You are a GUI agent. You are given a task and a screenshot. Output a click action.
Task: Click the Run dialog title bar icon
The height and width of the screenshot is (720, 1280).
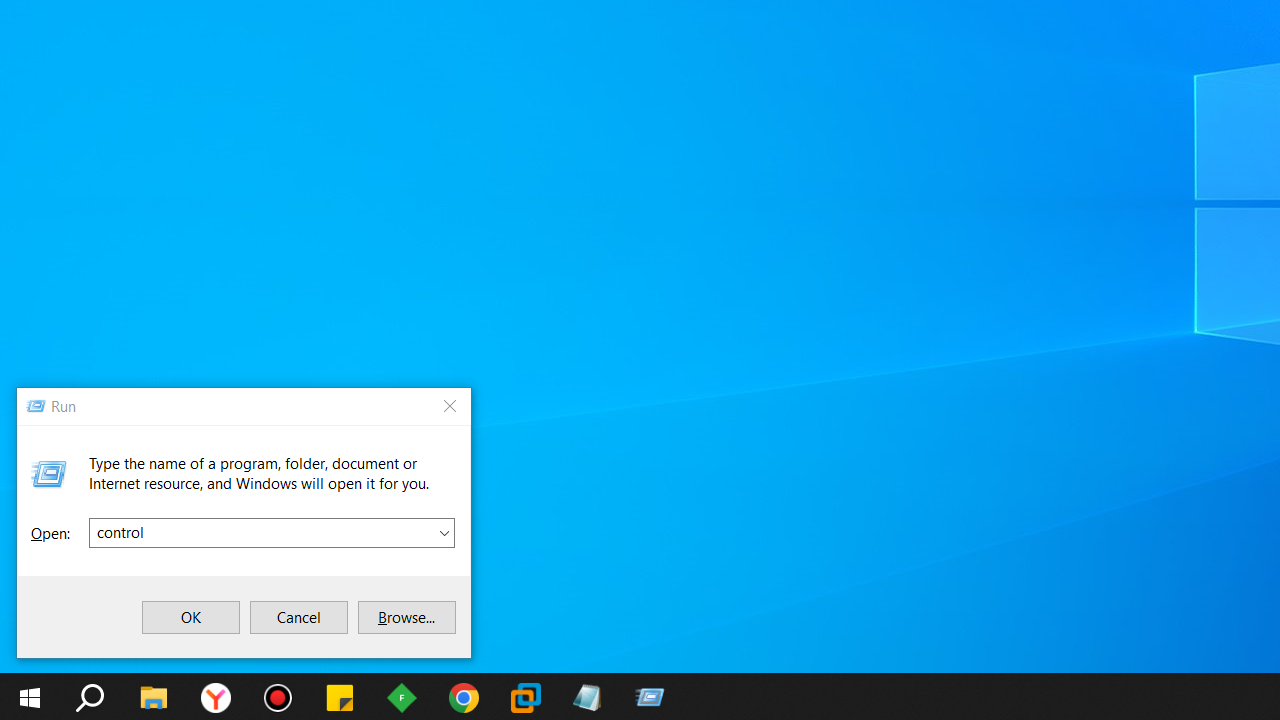click(36, 406)
